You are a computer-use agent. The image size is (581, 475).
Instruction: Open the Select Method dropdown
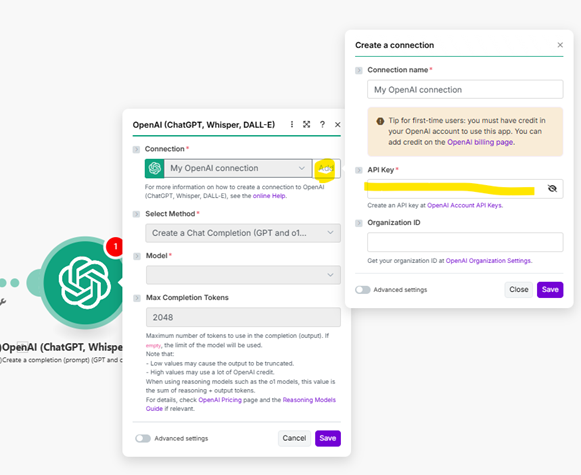coord(243,233)
